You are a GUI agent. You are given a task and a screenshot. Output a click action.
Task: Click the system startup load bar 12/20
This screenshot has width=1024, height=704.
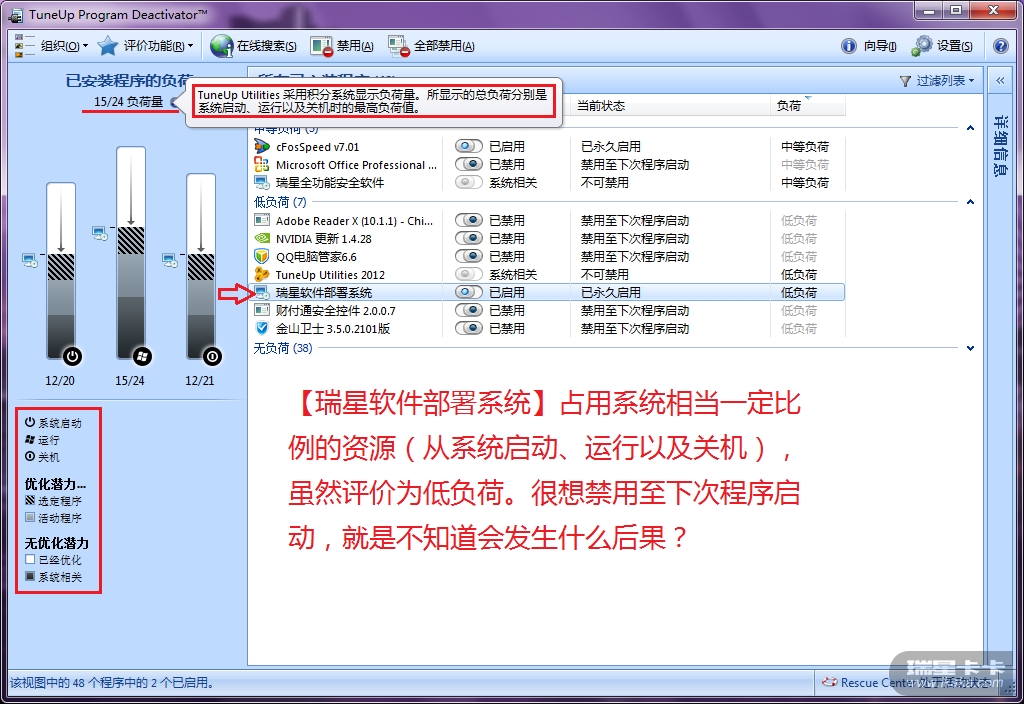pos(61,270)
